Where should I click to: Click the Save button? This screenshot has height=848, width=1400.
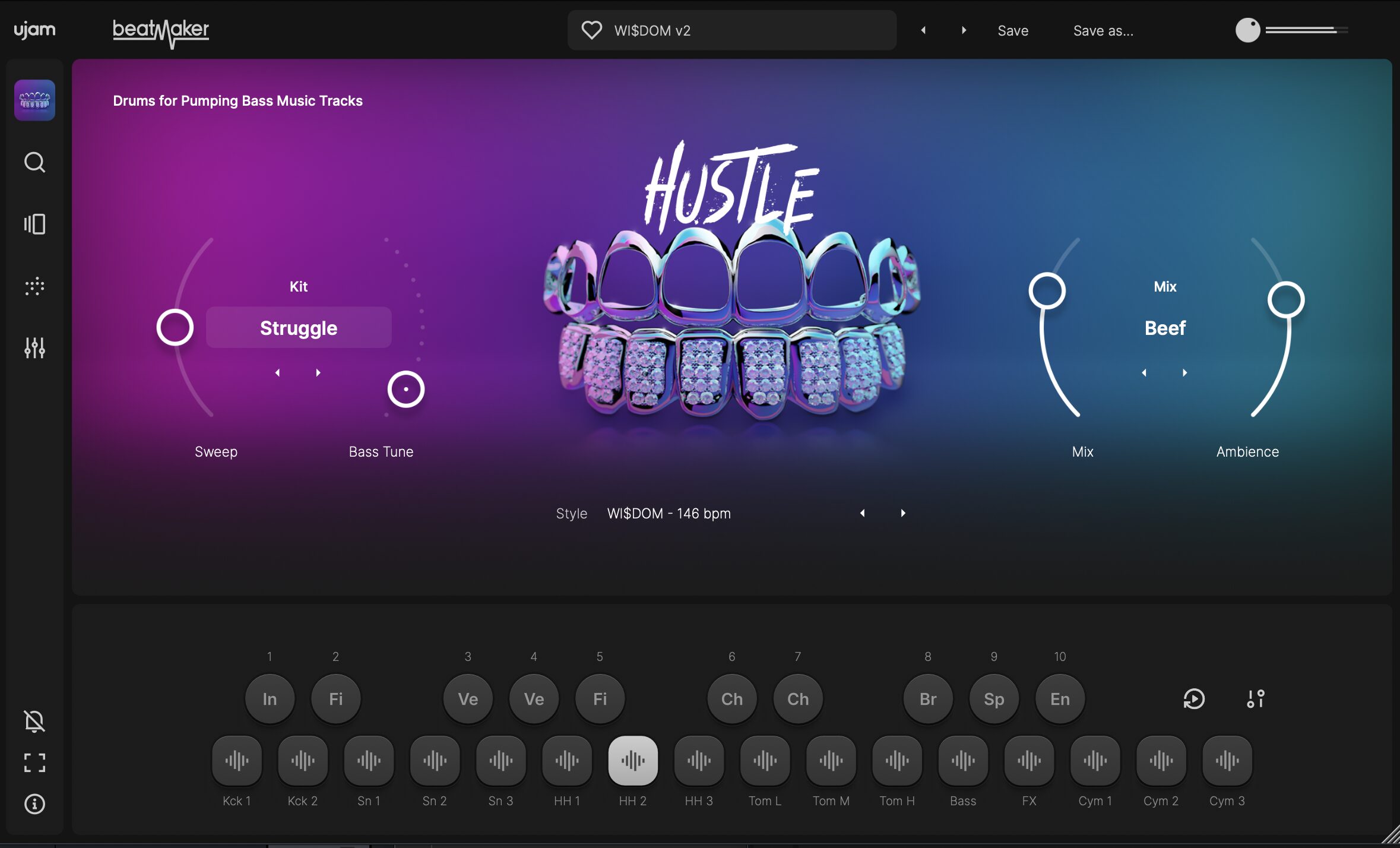tap(1013, 31)
